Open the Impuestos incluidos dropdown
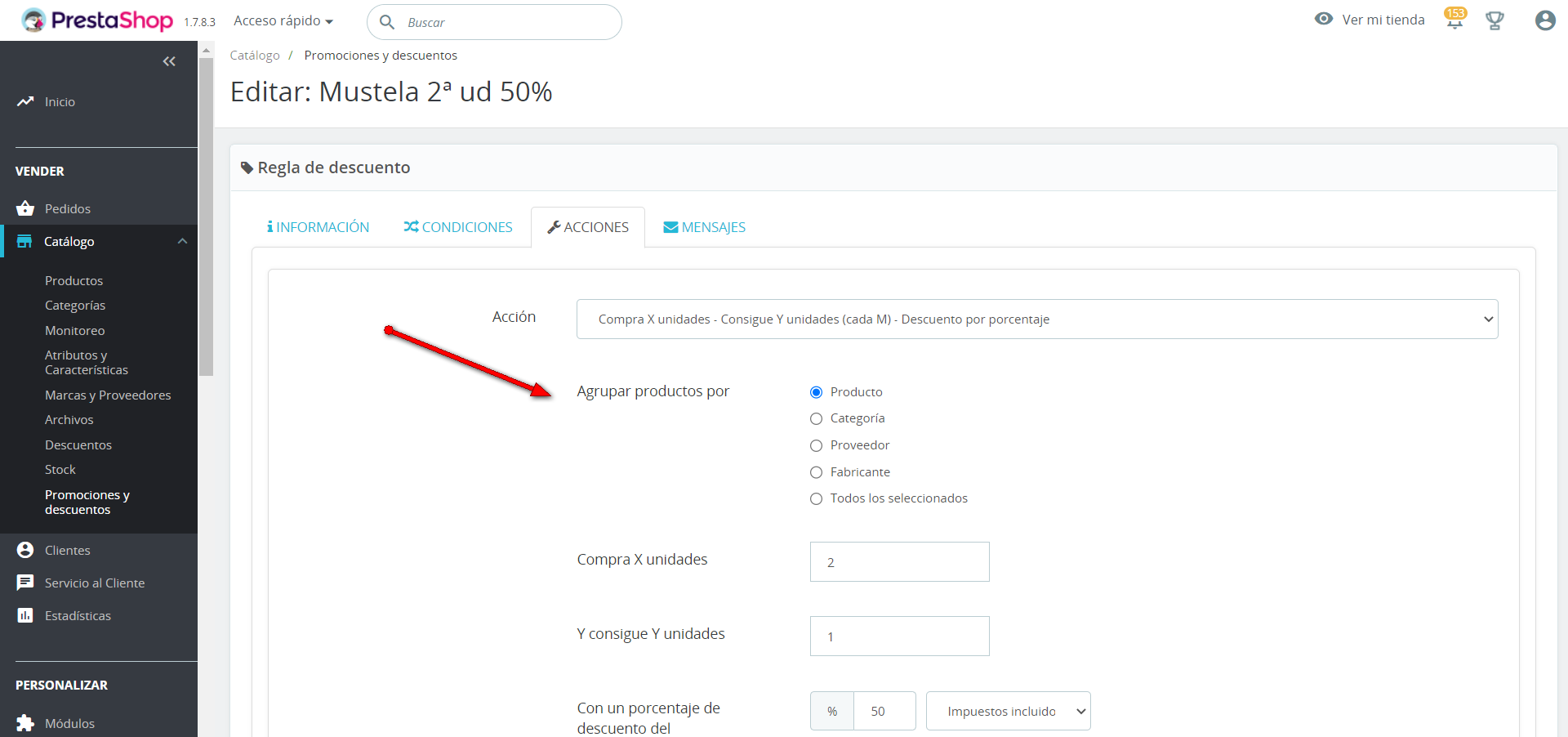Image resolution: width=1568 pixels, height=737 pixels. (x=1009, y=711)
